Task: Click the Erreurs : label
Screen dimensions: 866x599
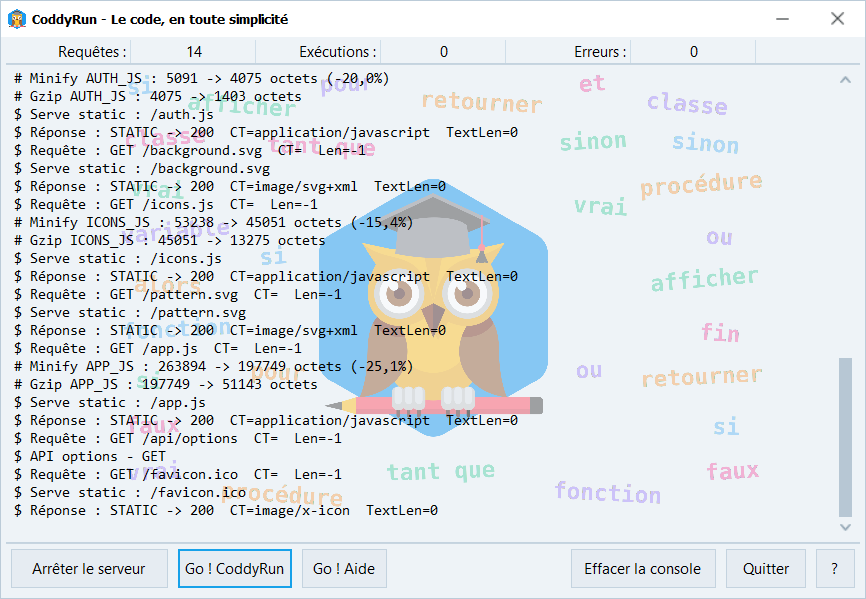Action: [x=600, y=52]
